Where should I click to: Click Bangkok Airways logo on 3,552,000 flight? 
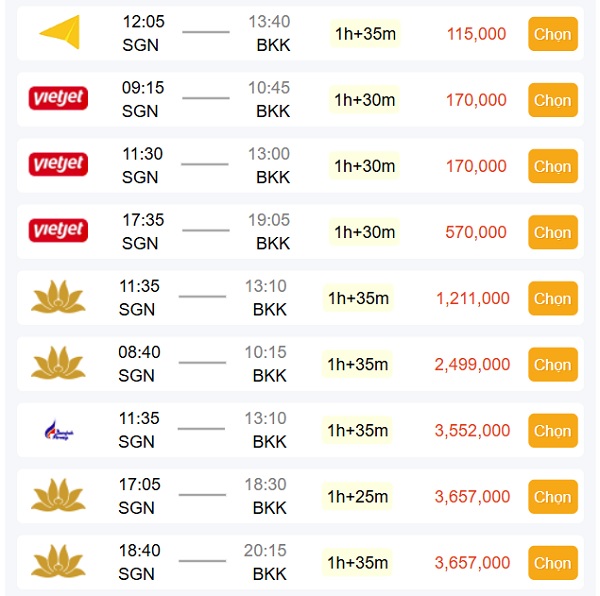(x=59, y=430)
